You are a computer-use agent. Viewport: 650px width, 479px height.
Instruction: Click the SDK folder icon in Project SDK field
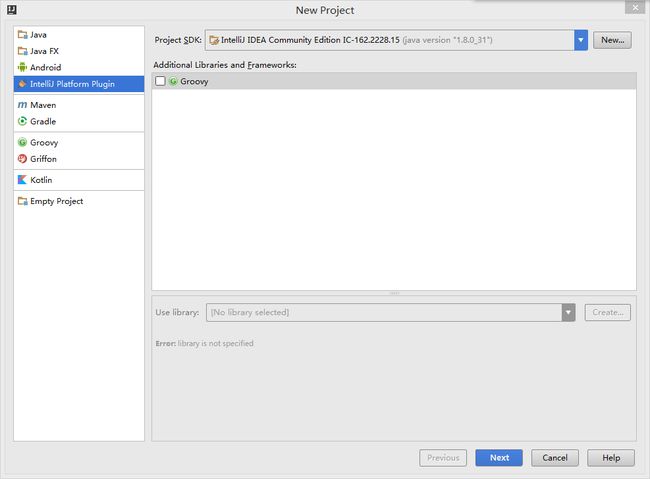214,40
